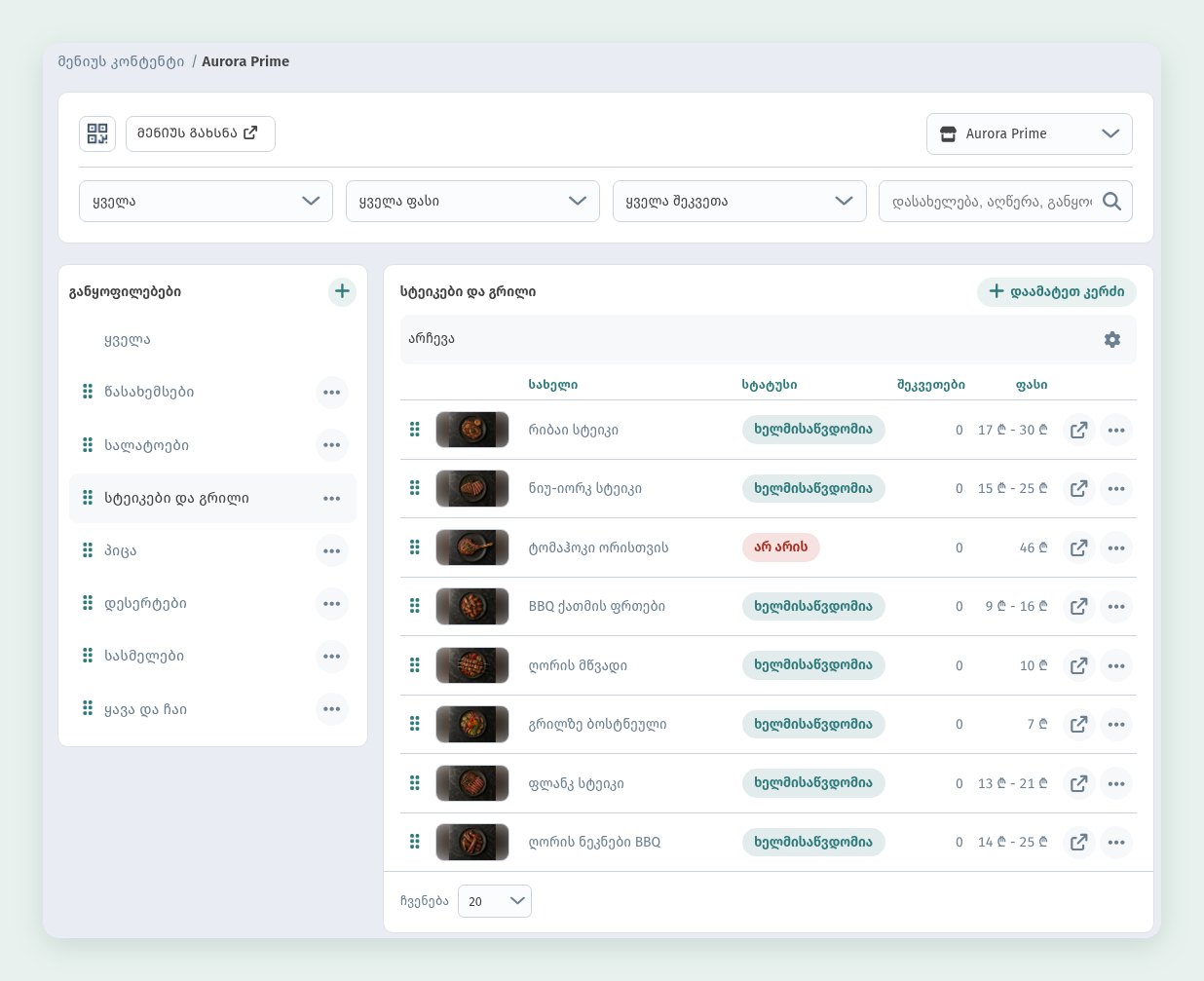Show more actions for BBQ ქათმის ფრთები
This screenshot has height=981, width=1204.
coord(1116,607)
